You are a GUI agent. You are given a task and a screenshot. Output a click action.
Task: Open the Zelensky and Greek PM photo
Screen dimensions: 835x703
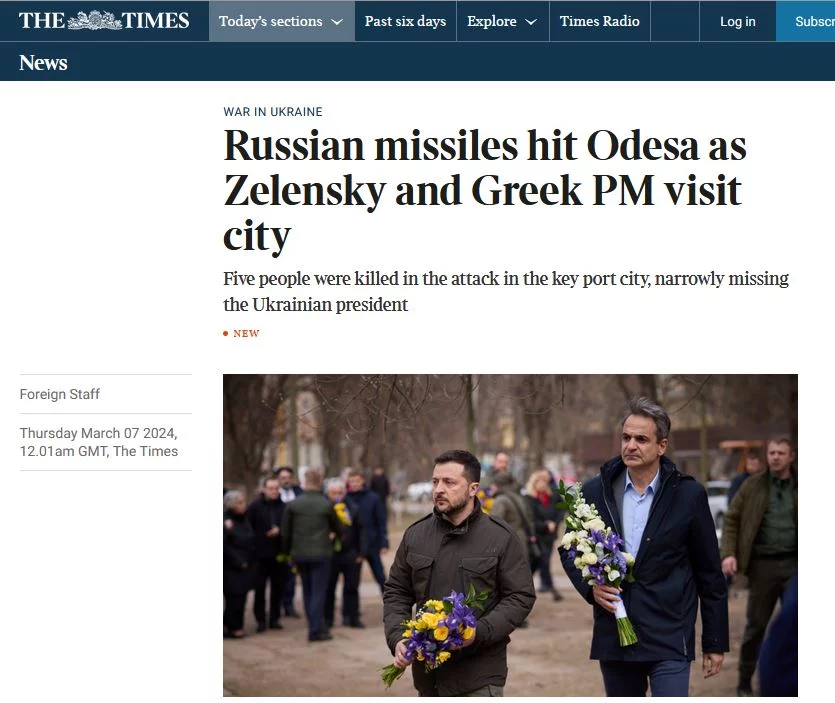tap(510, 535)
